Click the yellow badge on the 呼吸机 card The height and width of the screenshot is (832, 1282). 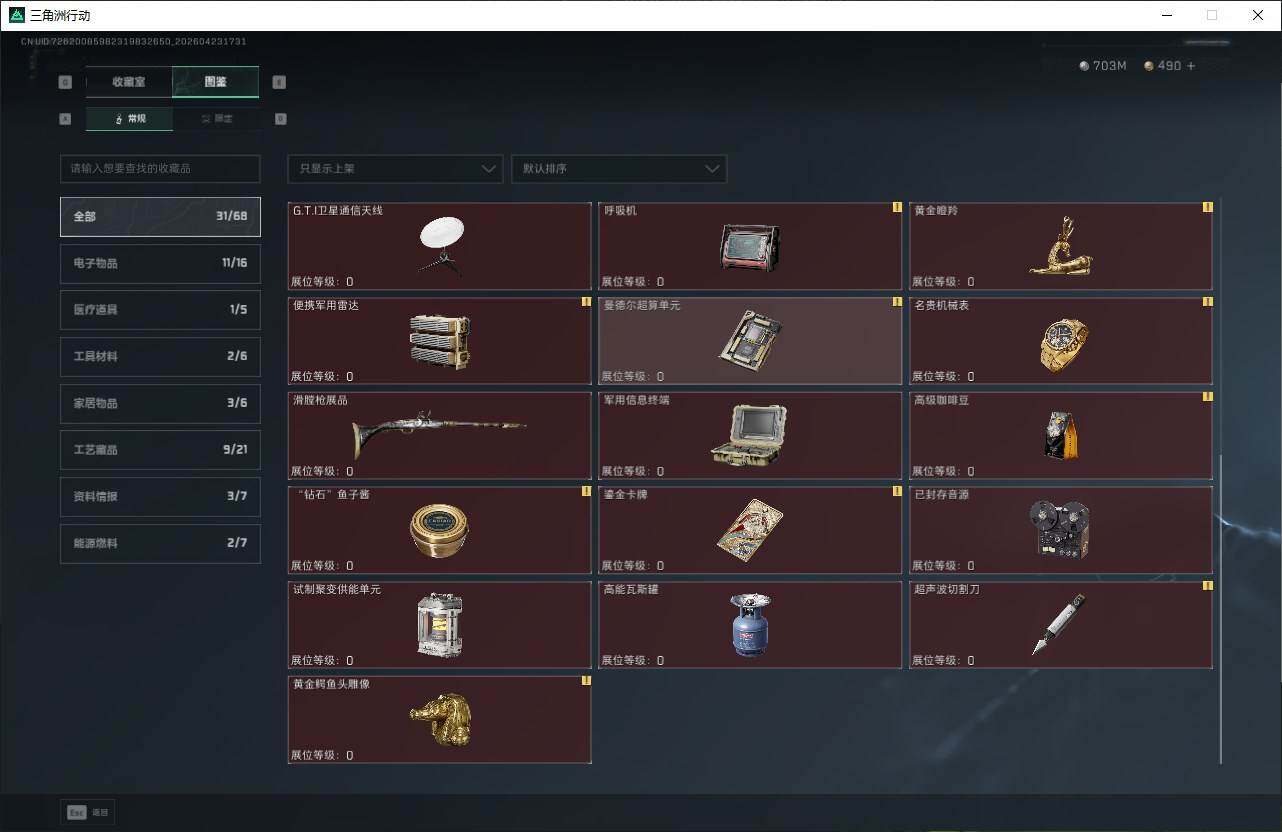coord(897,208)
